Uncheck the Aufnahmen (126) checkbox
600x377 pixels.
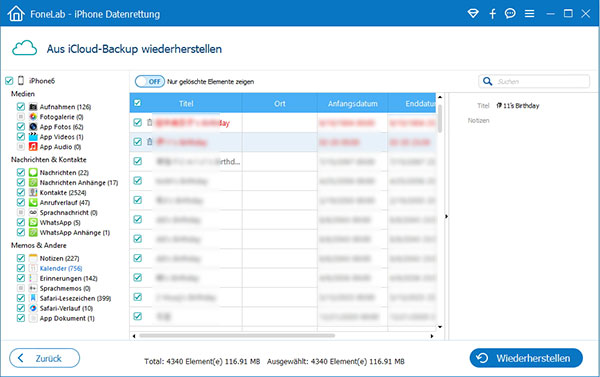(21, 107)
